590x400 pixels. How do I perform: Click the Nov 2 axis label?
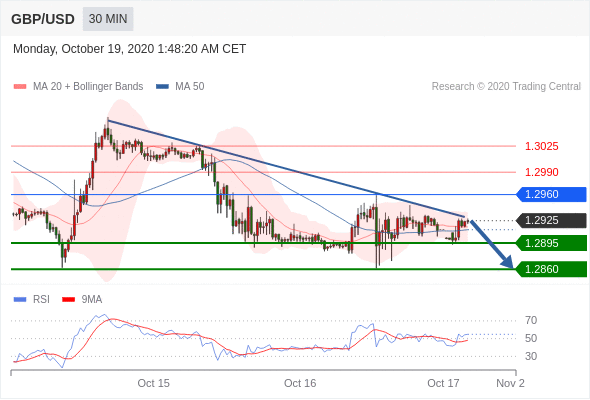tap(510, 383)
